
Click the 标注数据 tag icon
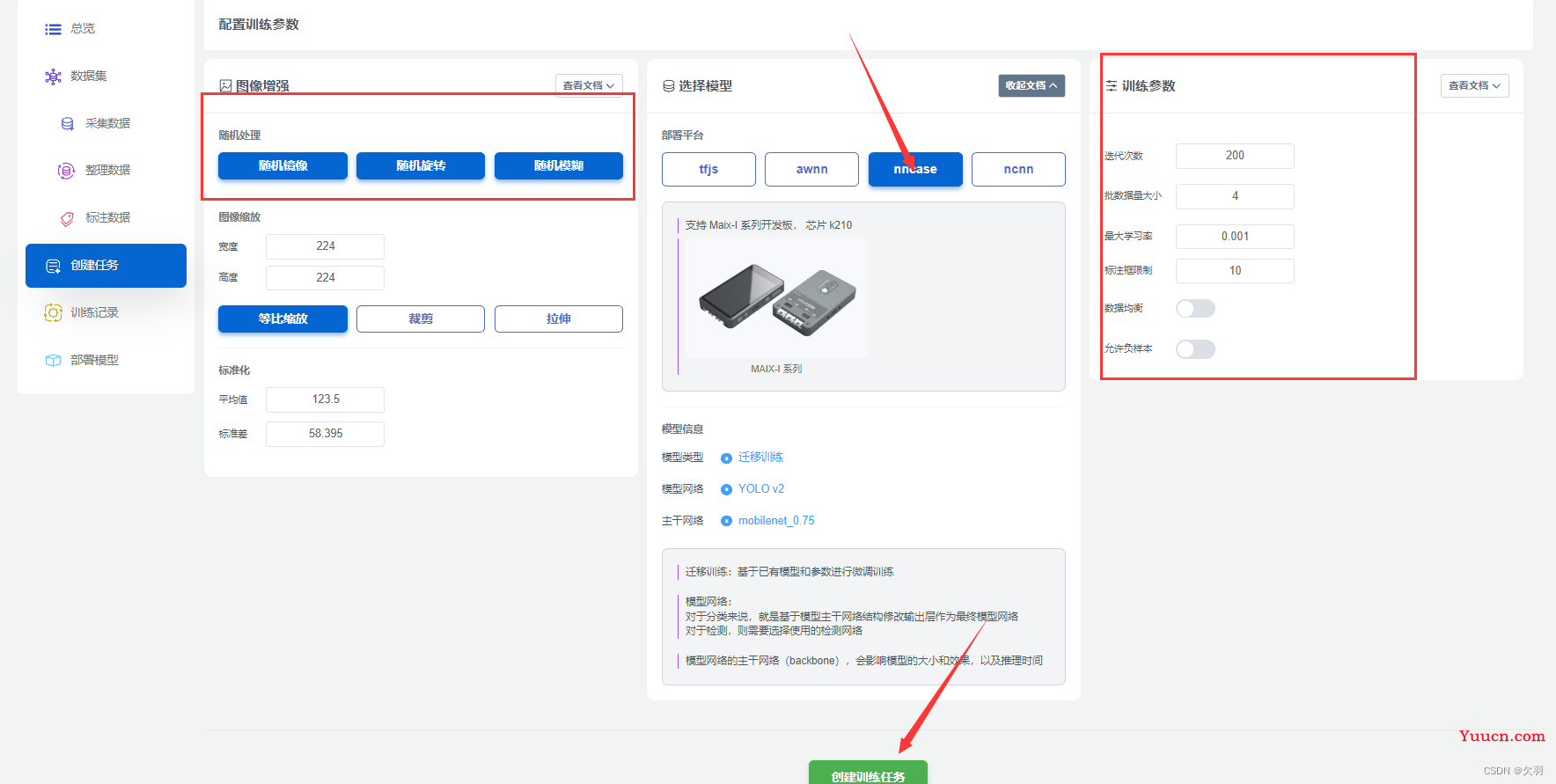coord(67,218)
